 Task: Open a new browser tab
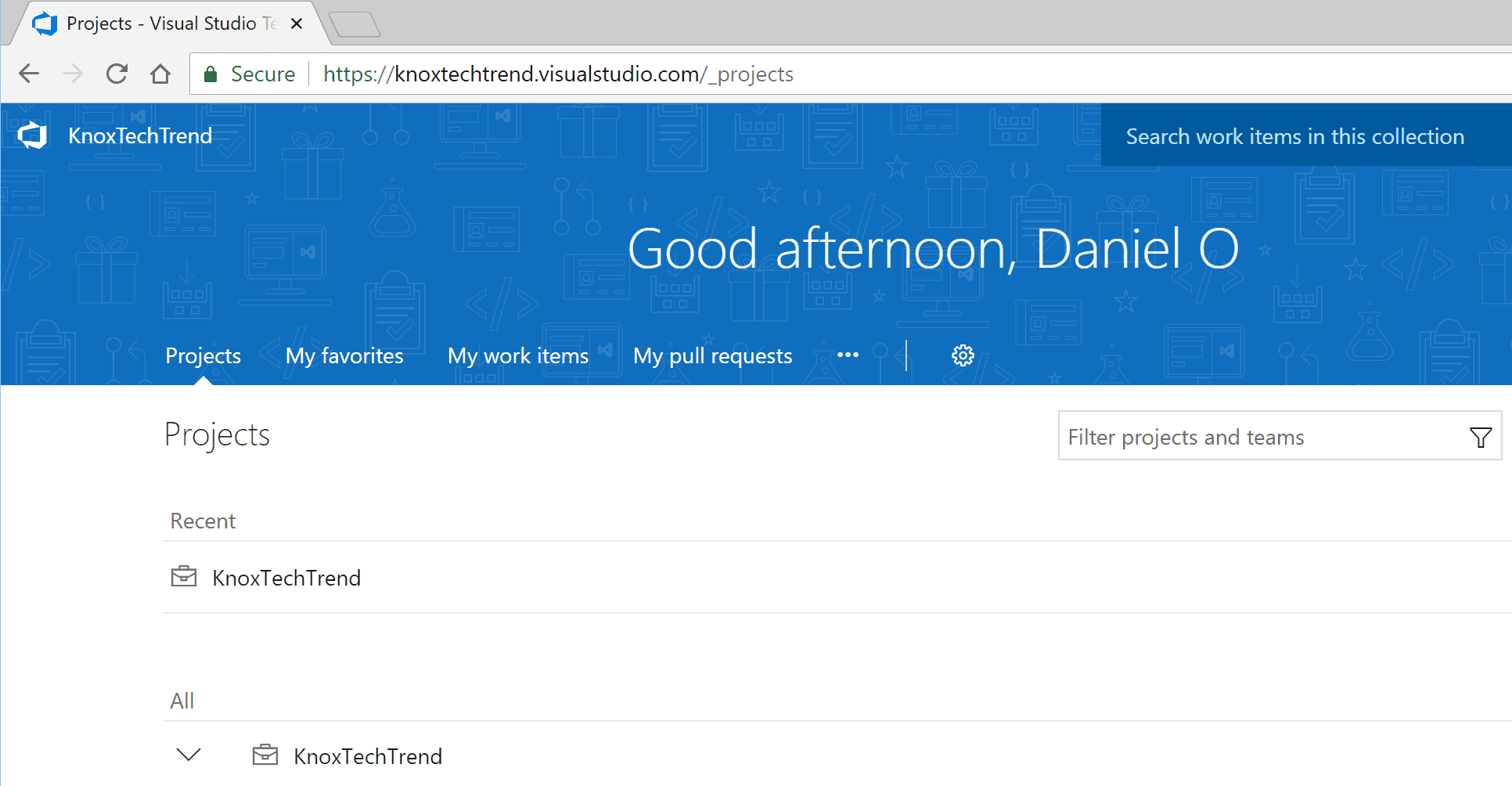coord(355,24)
